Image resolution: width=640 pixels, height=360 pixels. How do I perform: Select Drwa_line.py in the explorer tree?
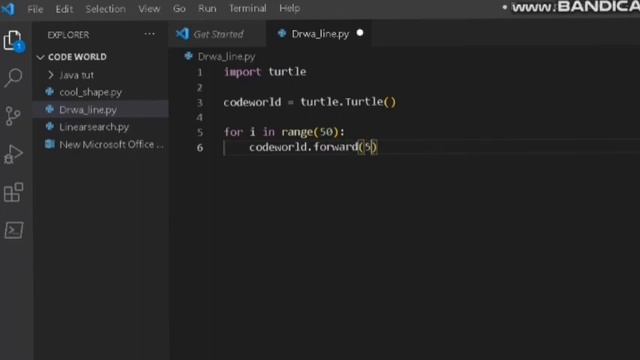[88, 110]
